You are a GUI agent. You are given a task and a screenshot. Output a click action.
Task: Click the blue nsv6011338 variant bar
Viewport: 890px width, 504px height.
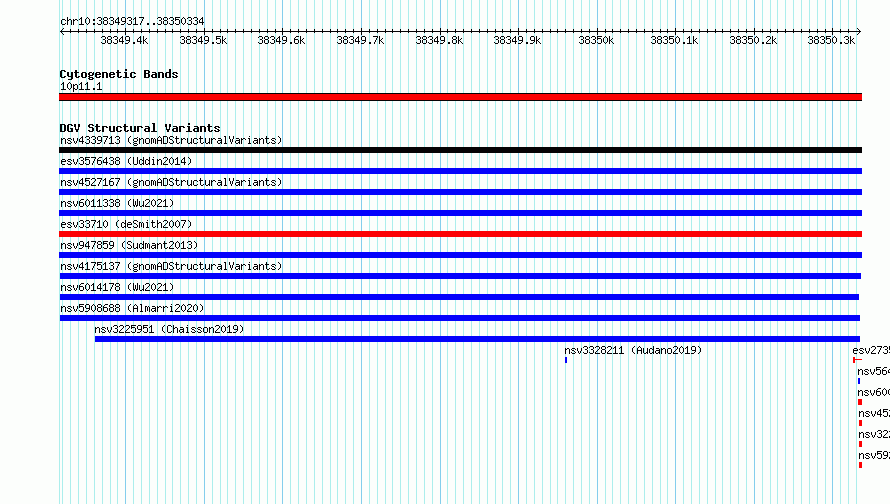pyautogui.click(x=460, y=213)
